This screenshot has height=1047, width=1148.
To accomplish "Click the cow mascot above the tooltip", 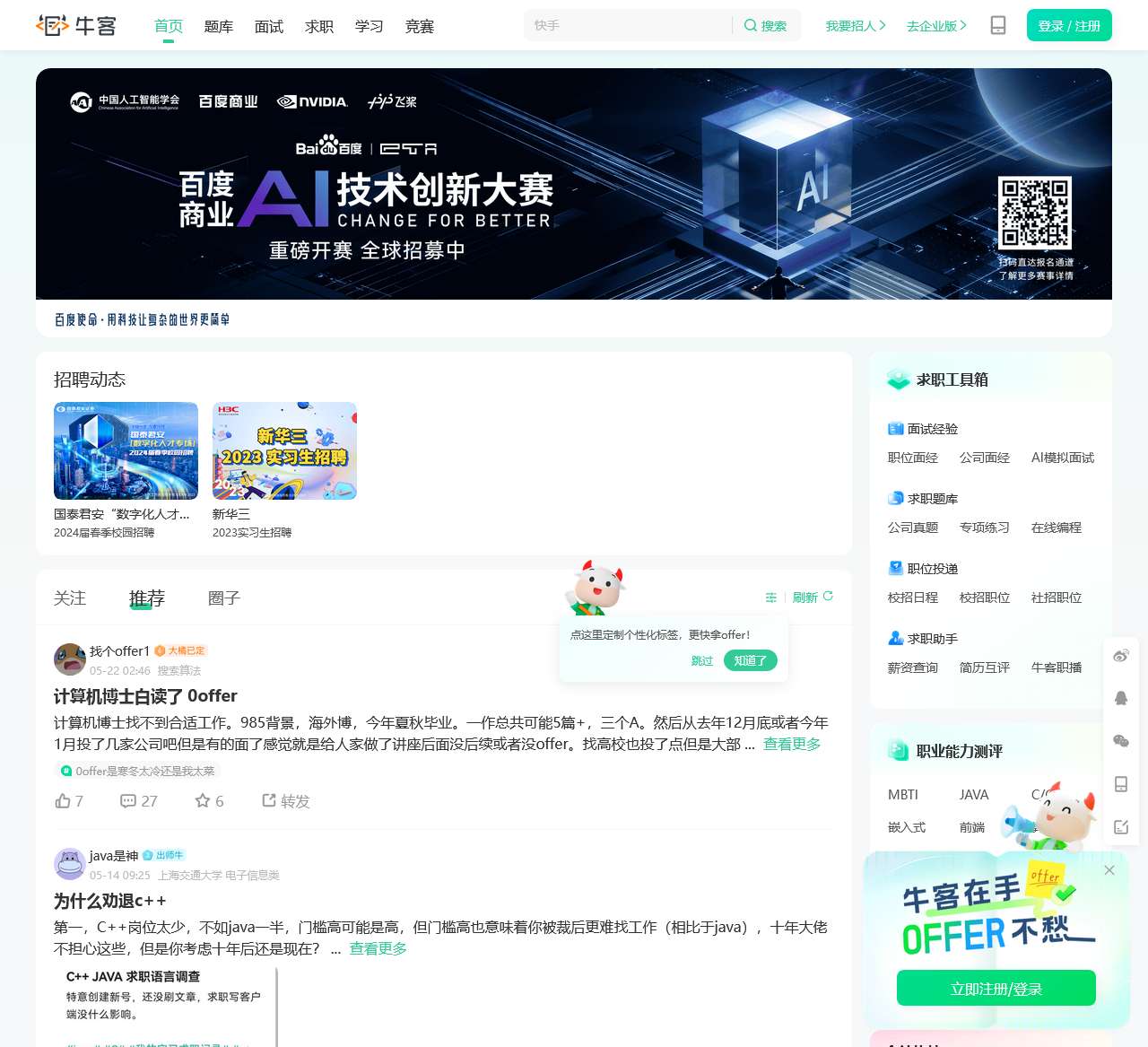I will 594,589.
